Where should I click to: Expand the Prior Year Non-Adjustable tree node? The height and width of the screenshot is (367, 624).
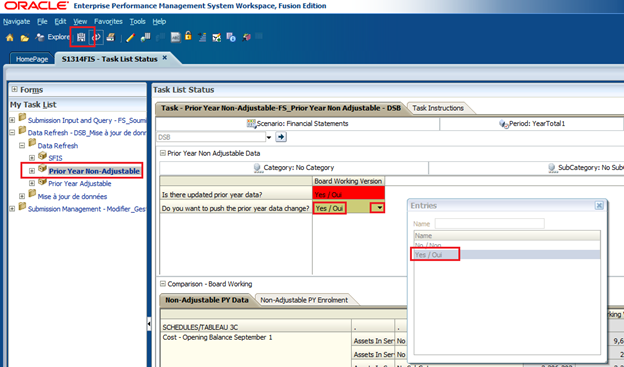pyautogui.click(x=32, y=171)
